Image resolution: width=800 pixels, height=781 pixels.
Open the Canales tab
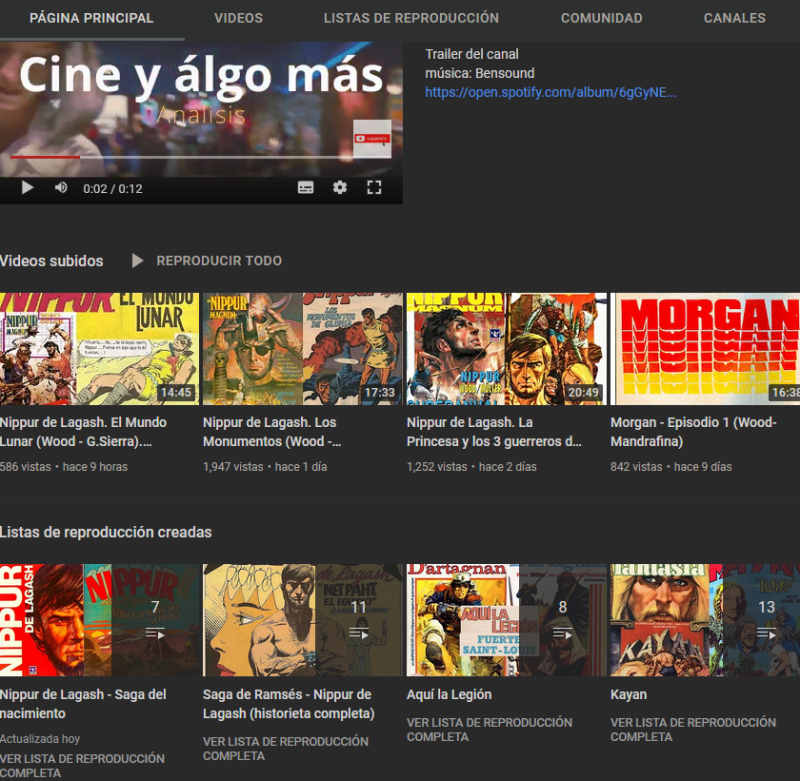click(x=735, y=18)
